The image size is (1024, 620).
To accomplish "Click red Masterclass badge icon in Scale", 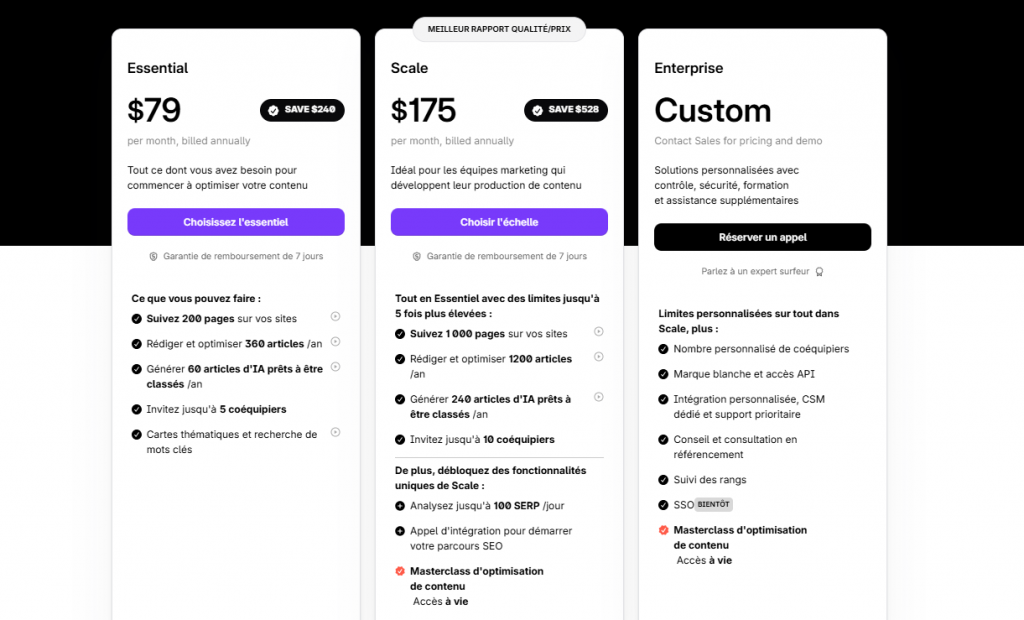I will pos(400,571).
